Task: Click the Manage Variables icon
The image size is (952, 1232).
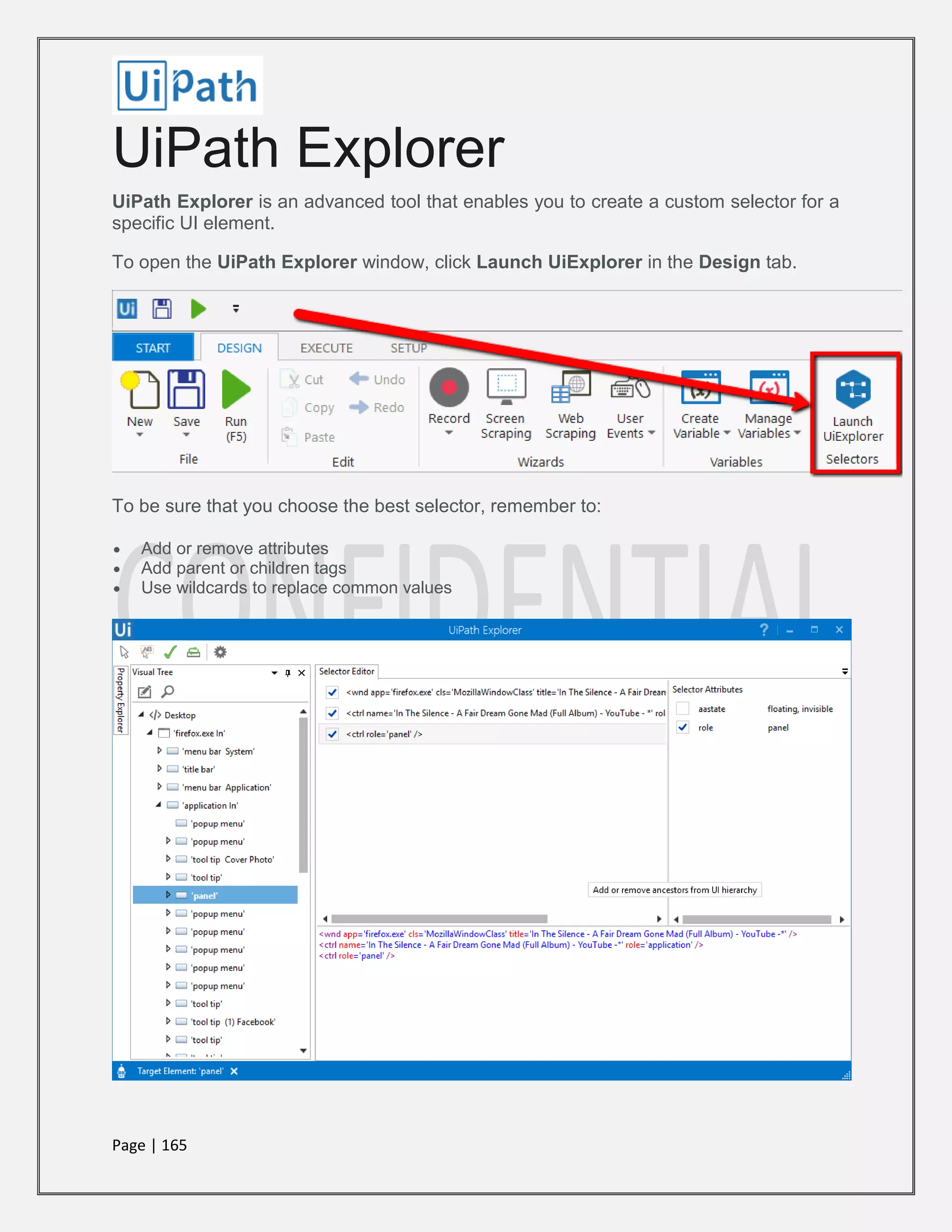Action: [x=769, y=387]
